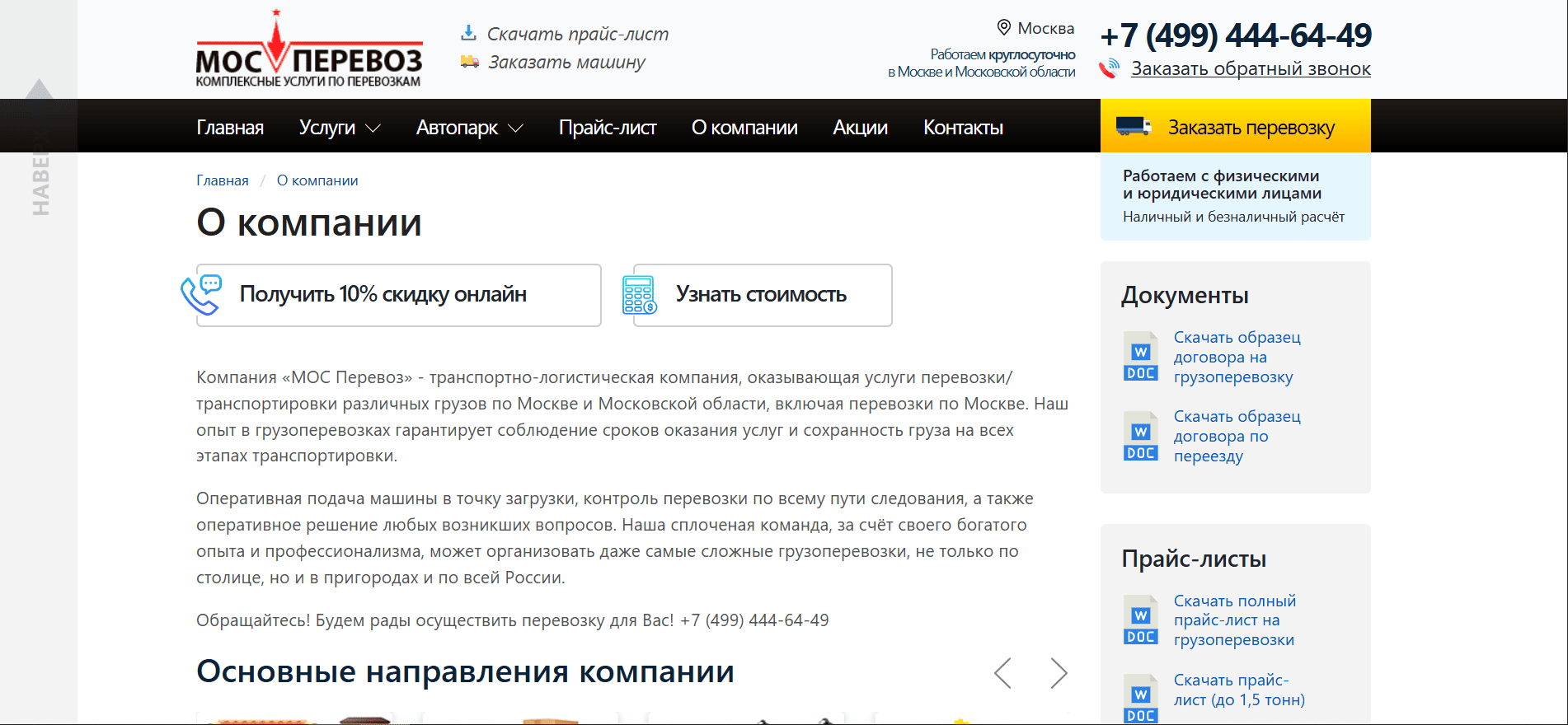This screenshot has height=725, width=1568.
Task: Click the download icon next to price list
Action: coord(468,33)
